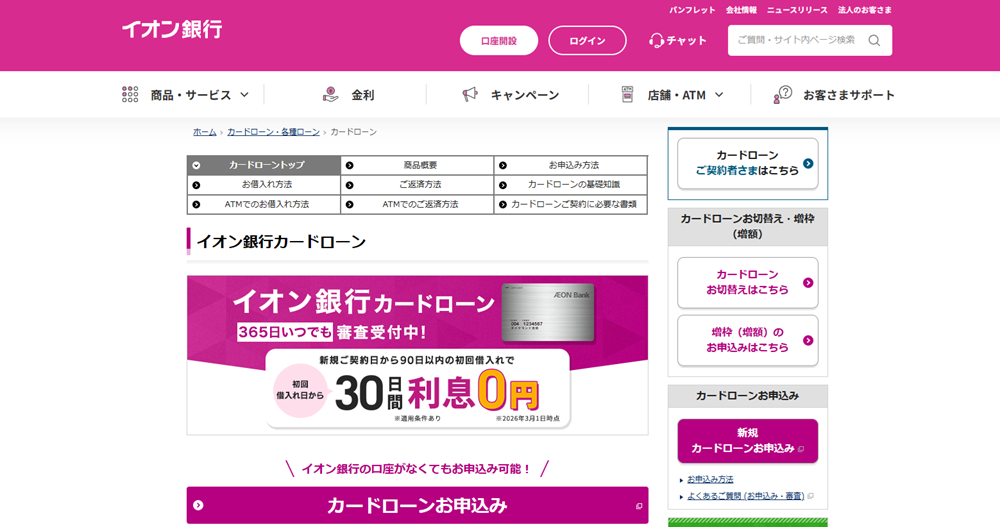Click the イオン銀行カードローン promotional banner
Image resolution: width=1000 pixels, height=527 pixels.
(x=417, y=354)
